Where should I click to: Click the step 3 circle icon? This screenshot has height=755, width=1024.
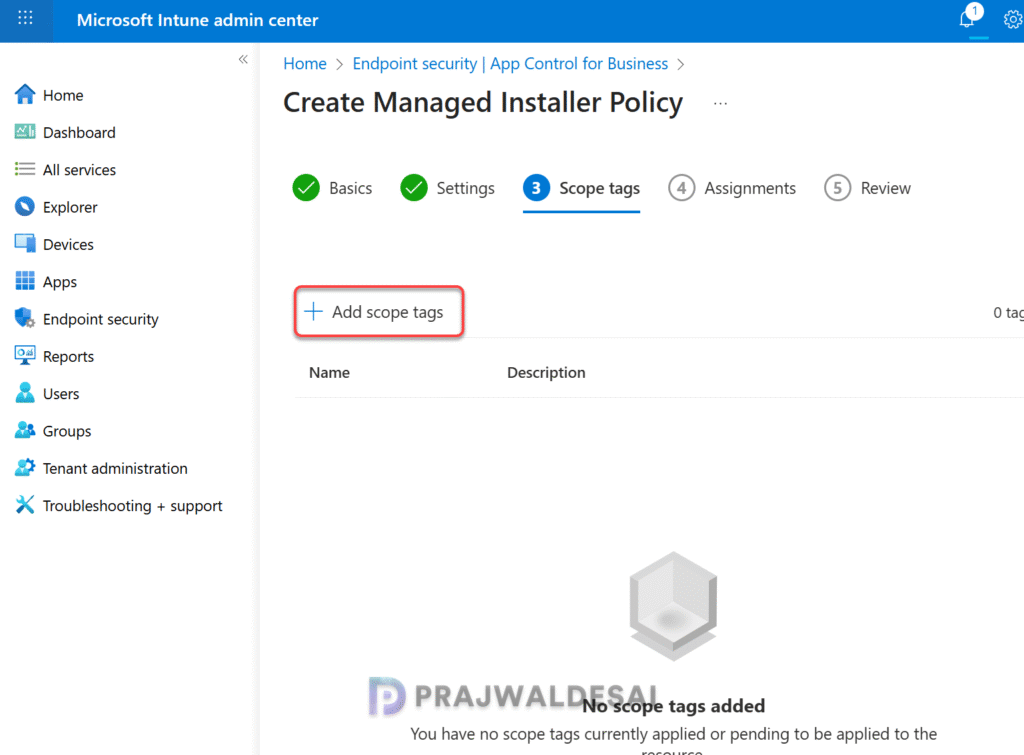536,188
